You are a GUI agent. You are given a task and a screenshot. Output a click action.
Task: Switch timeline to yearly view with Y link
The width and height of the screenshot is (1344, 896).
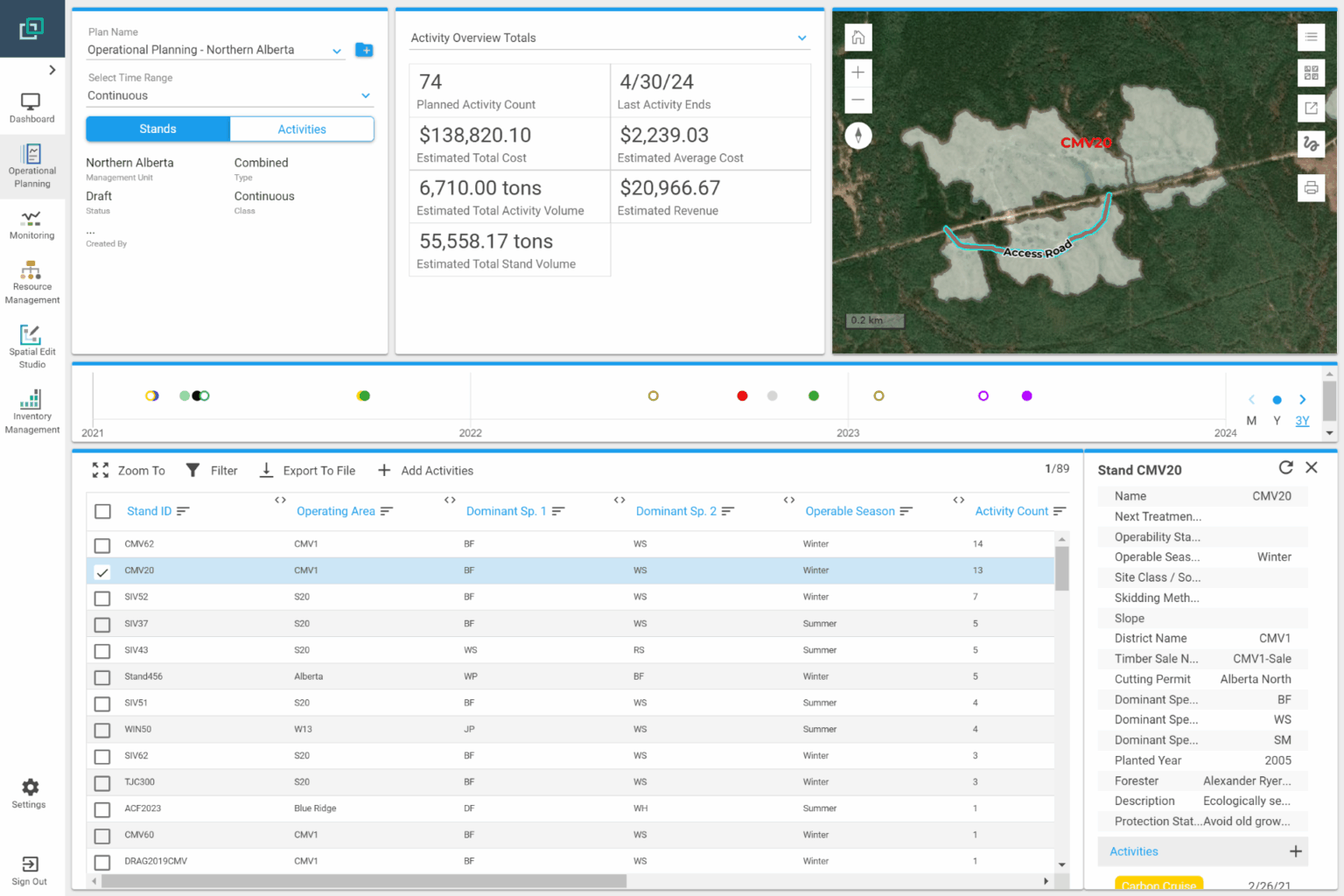pos(1277,421)
